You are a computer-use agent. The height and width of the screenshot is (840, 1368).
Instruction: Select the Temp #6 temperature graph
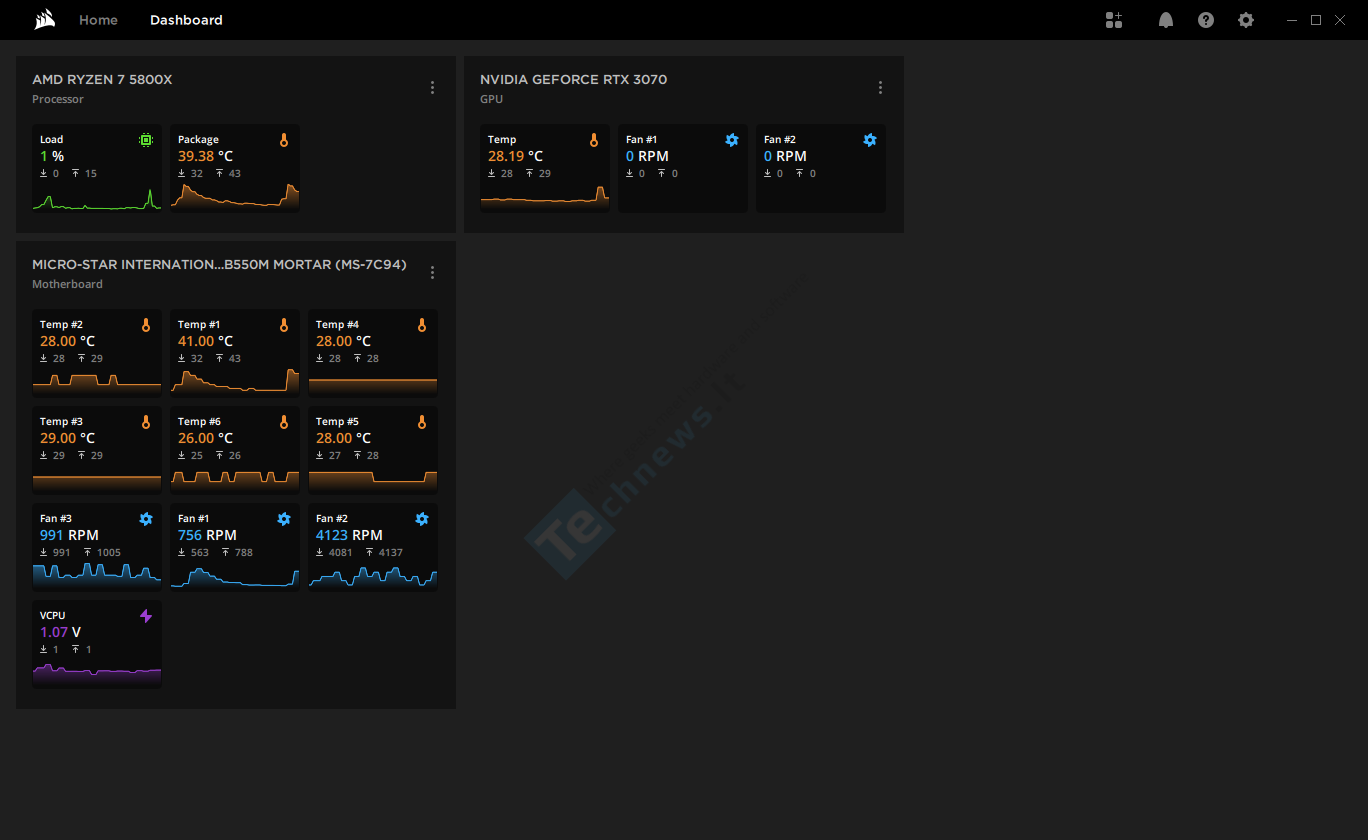pyautogui.click(x=235, y=480)
